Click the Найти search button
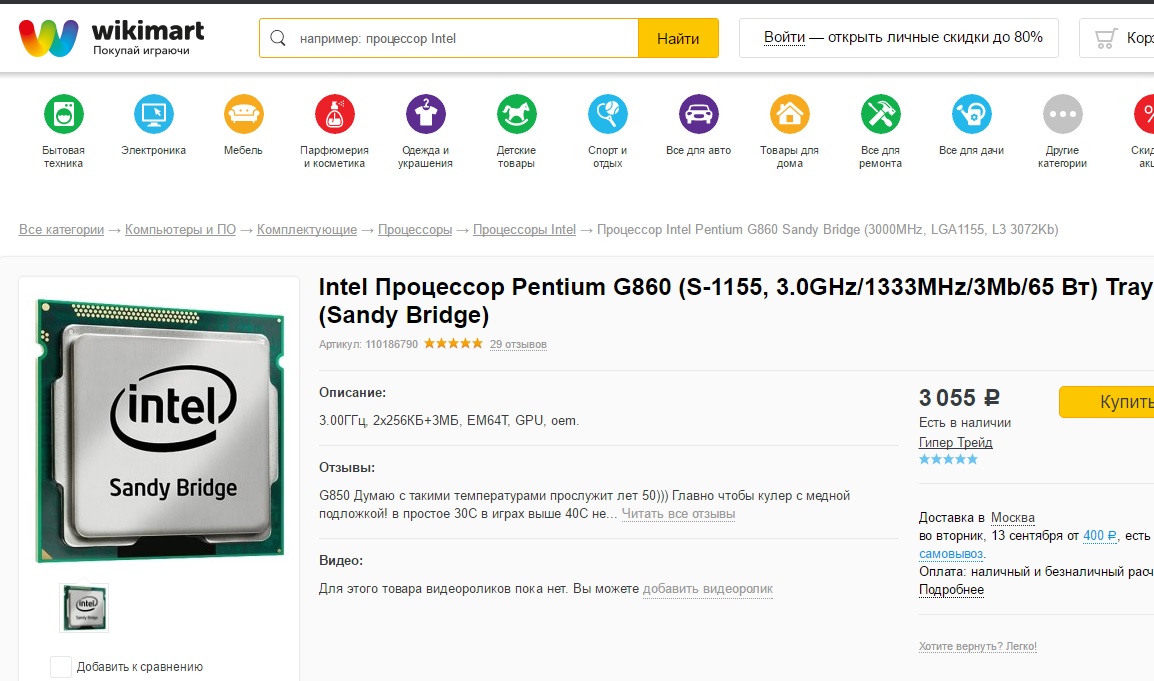This screenshot has height=681, width=1154. click(678, 38)
